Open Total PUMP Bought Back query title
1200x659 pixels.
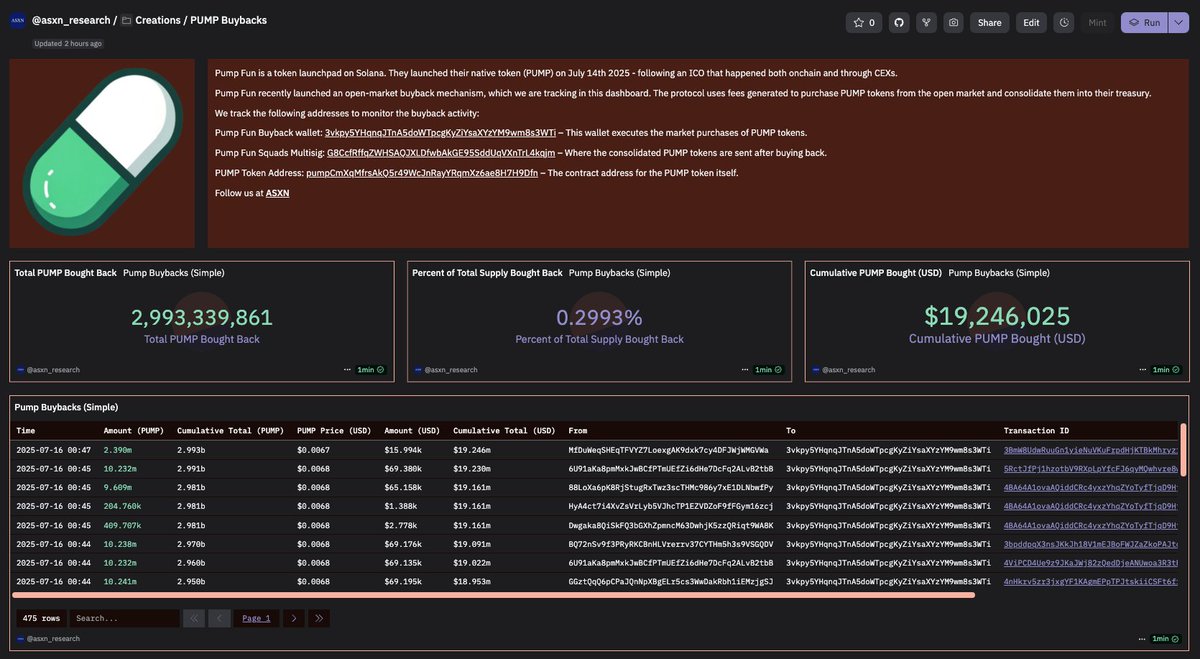coord(65,273)
